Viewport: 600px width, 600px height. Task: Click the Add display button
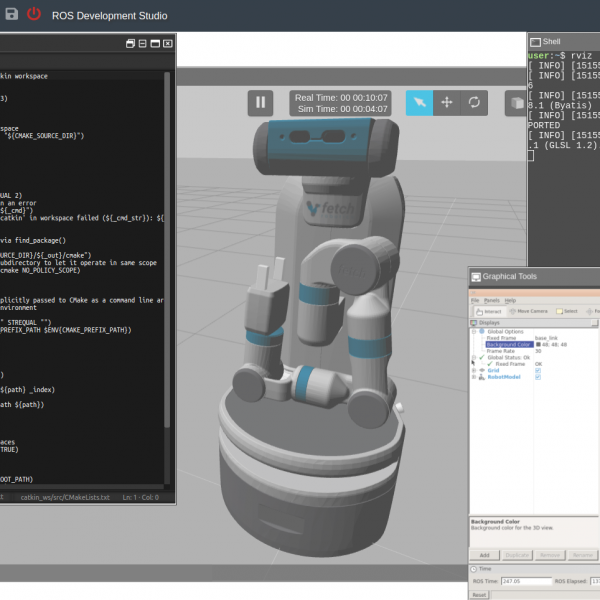pyautogui.click(x=484, y=555)
